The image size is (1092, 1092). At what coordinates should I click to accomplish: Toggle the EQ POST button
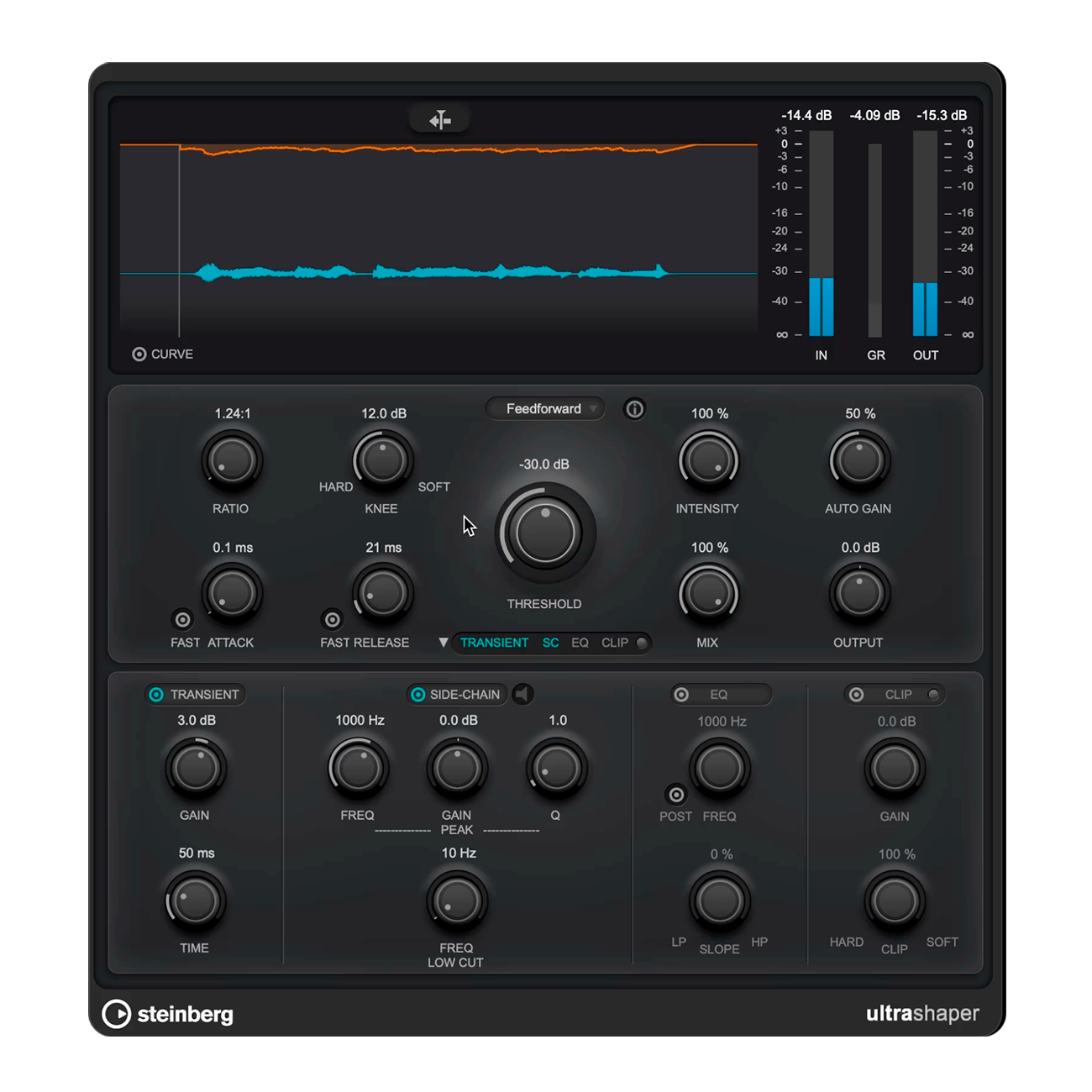click(x=676, y=794)
